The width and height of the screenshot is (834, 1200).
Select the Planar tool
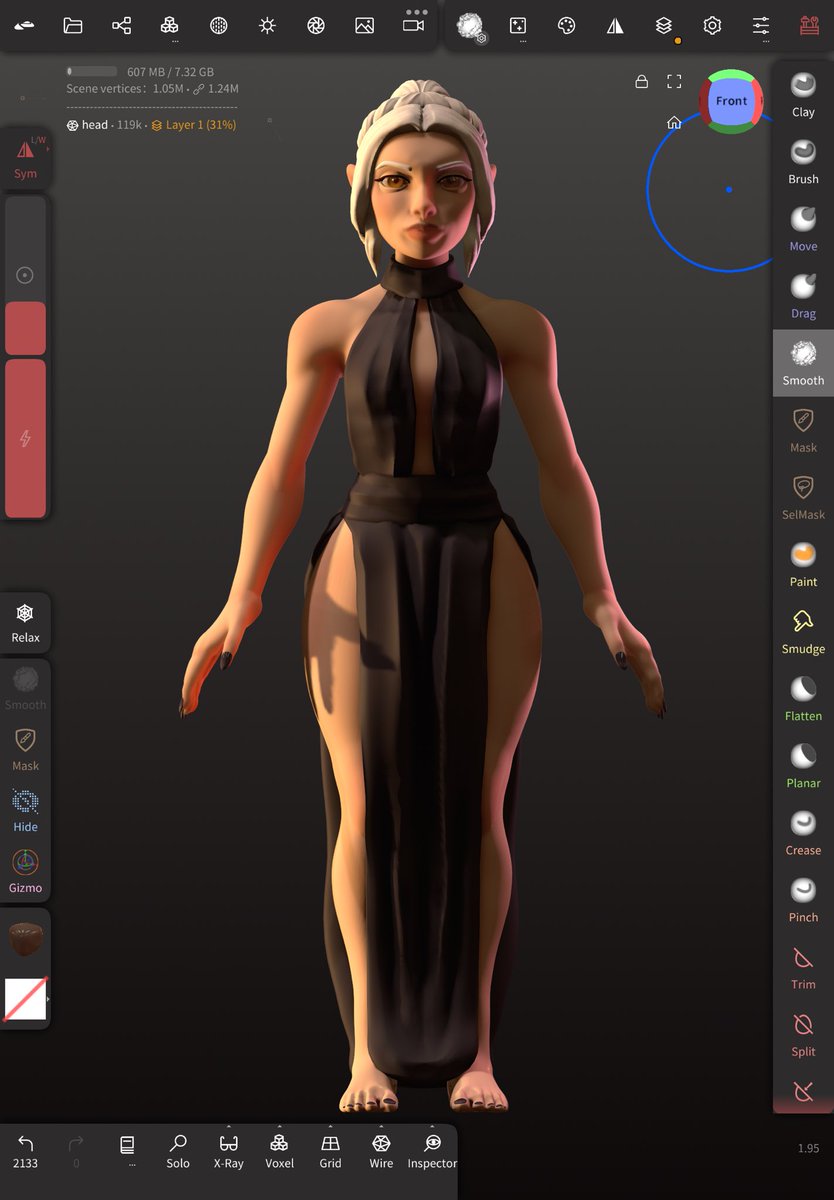point(803,765)
